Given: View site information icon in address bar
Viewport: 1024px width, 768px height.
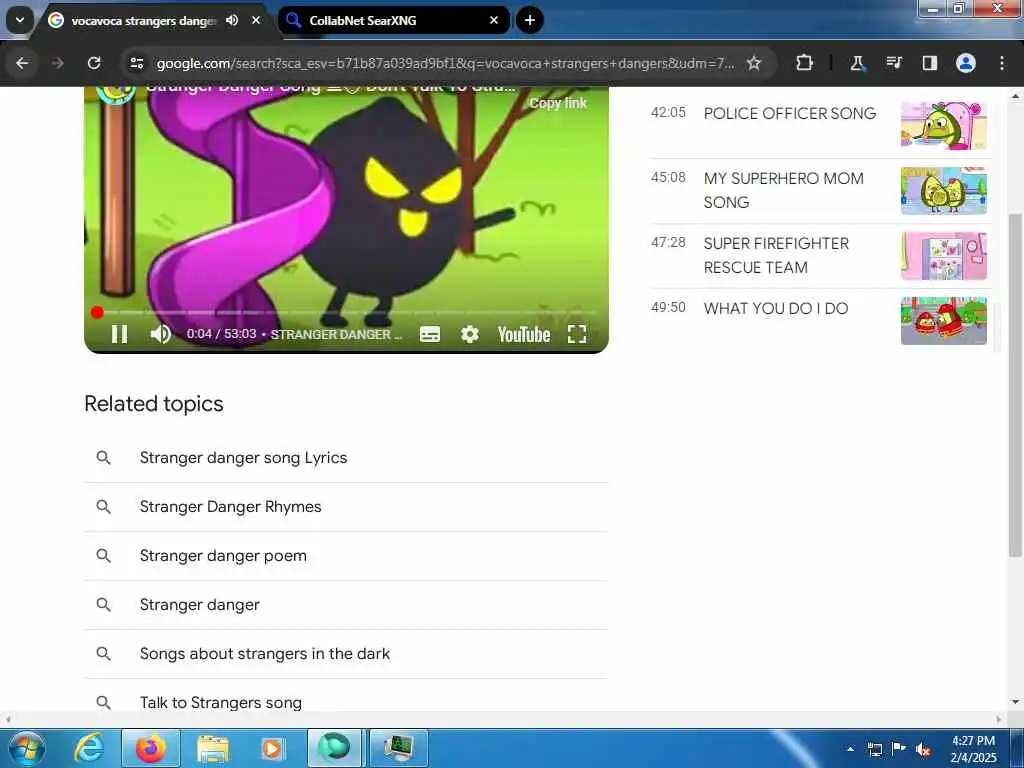Looking at the screenshot, I should 137,63.
